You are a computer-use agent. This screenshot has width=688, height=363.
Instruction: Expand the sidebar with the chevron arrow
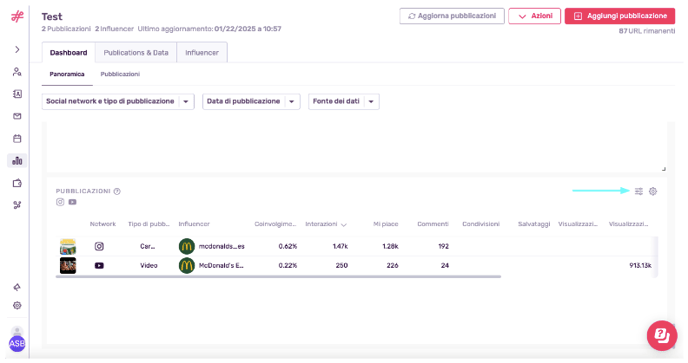[x=17, y=50]
